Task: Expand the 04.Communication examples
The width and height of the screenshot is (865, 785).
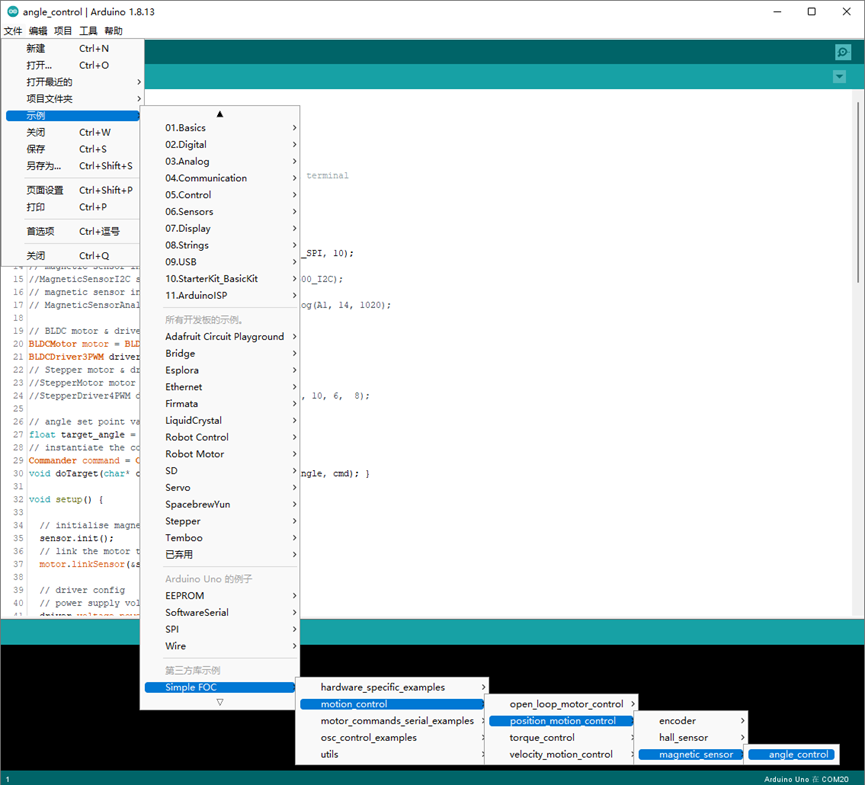Action: pos(220,178)
